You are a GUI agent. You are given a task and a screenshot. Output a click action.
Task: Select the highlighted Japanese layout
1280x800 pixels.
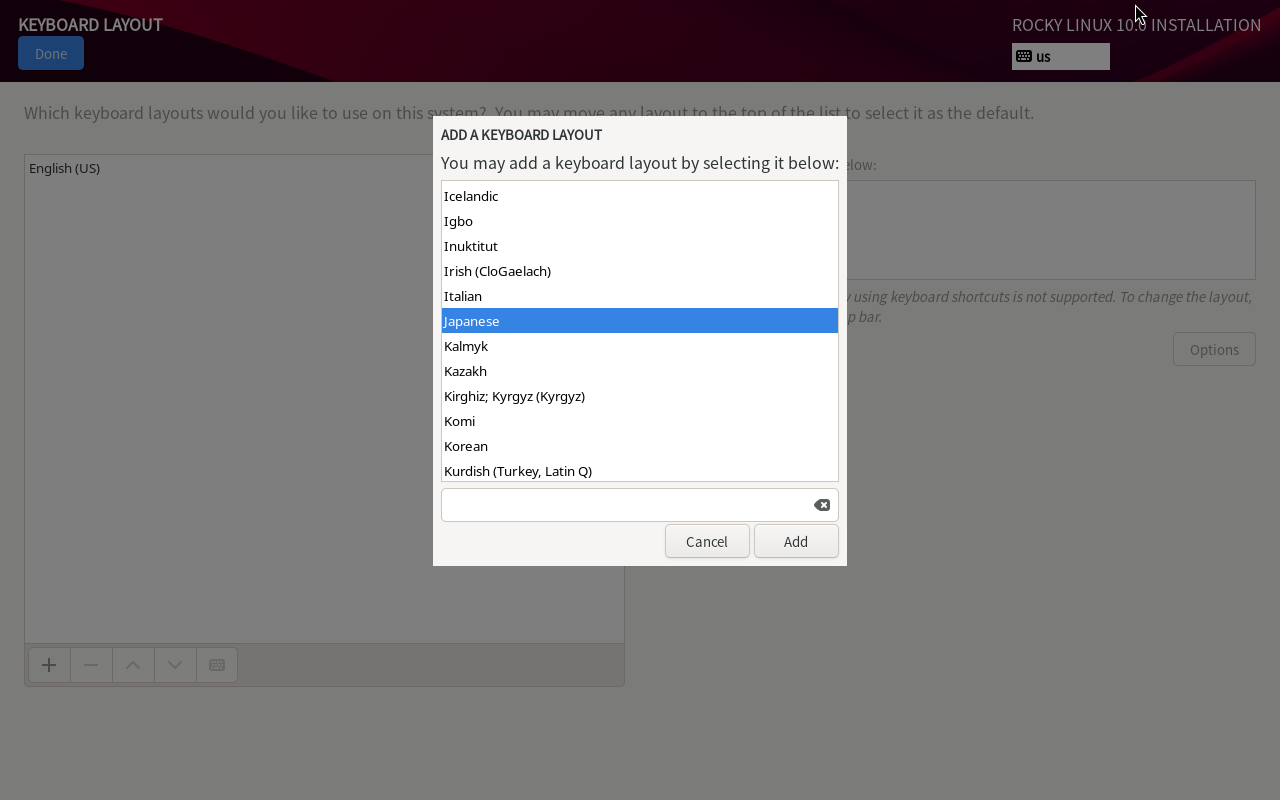(x=640, y=321)
